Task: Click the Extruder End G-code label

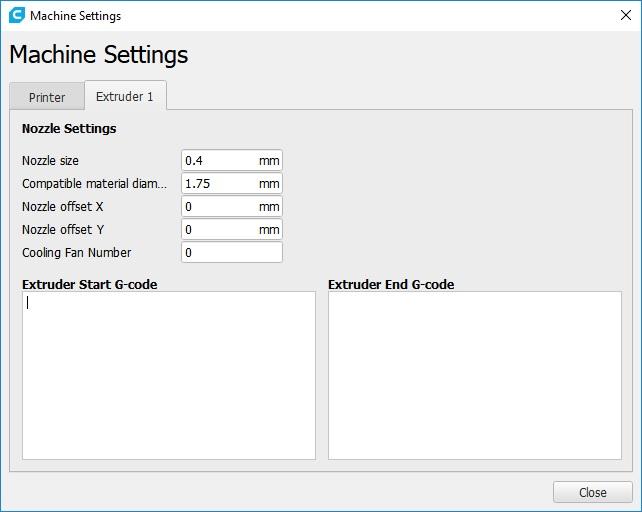Action: click(x=391, y=285)
